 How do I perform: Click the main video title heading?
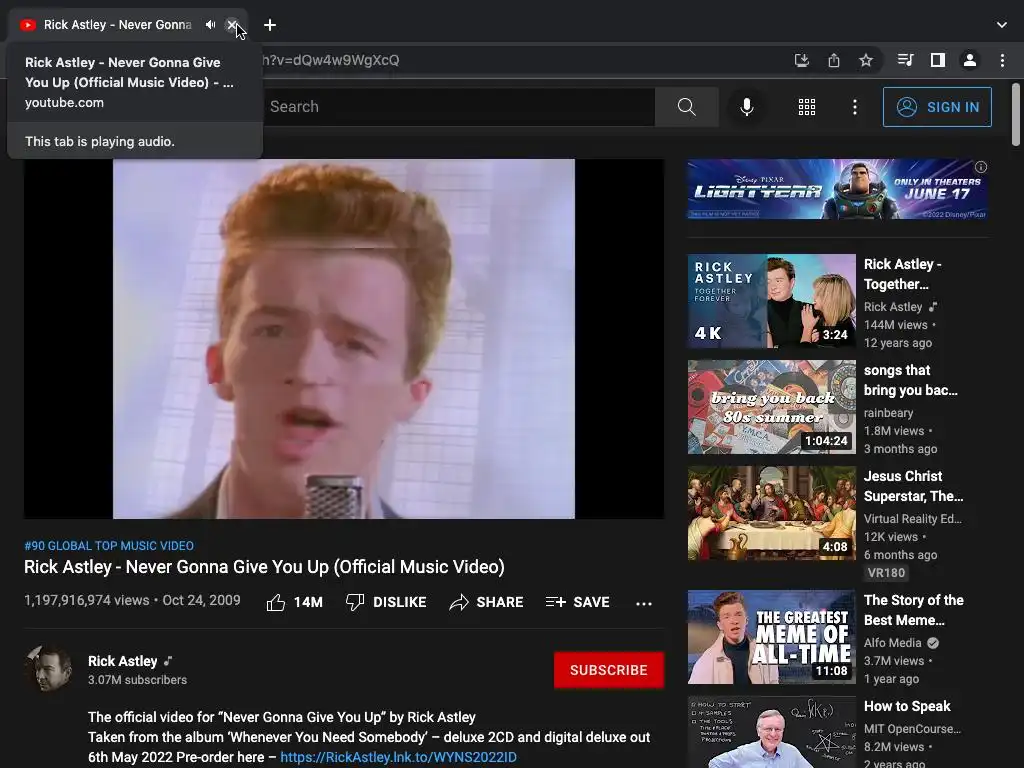point(264,567)
